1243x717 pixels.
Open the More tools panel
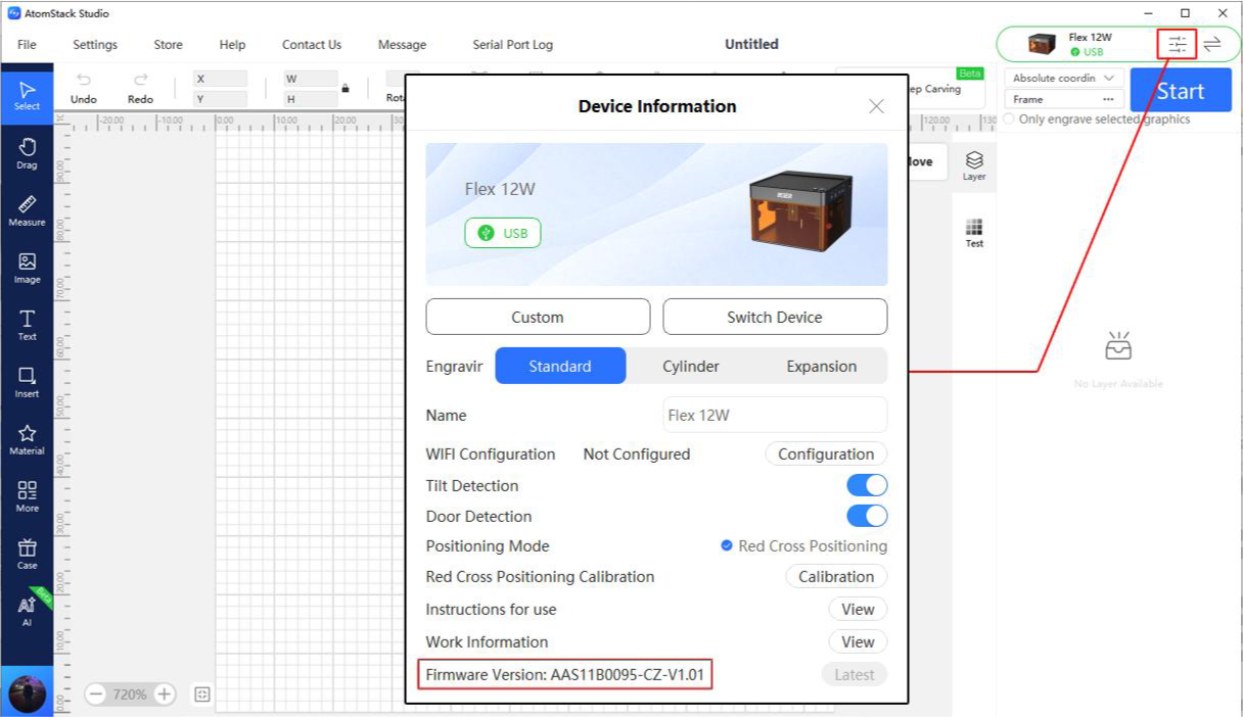click(x=27, y=495)
